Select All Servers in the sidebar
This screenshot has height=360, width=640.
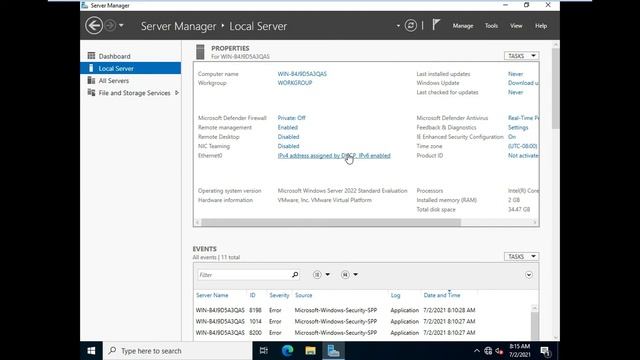click(131, 80)
